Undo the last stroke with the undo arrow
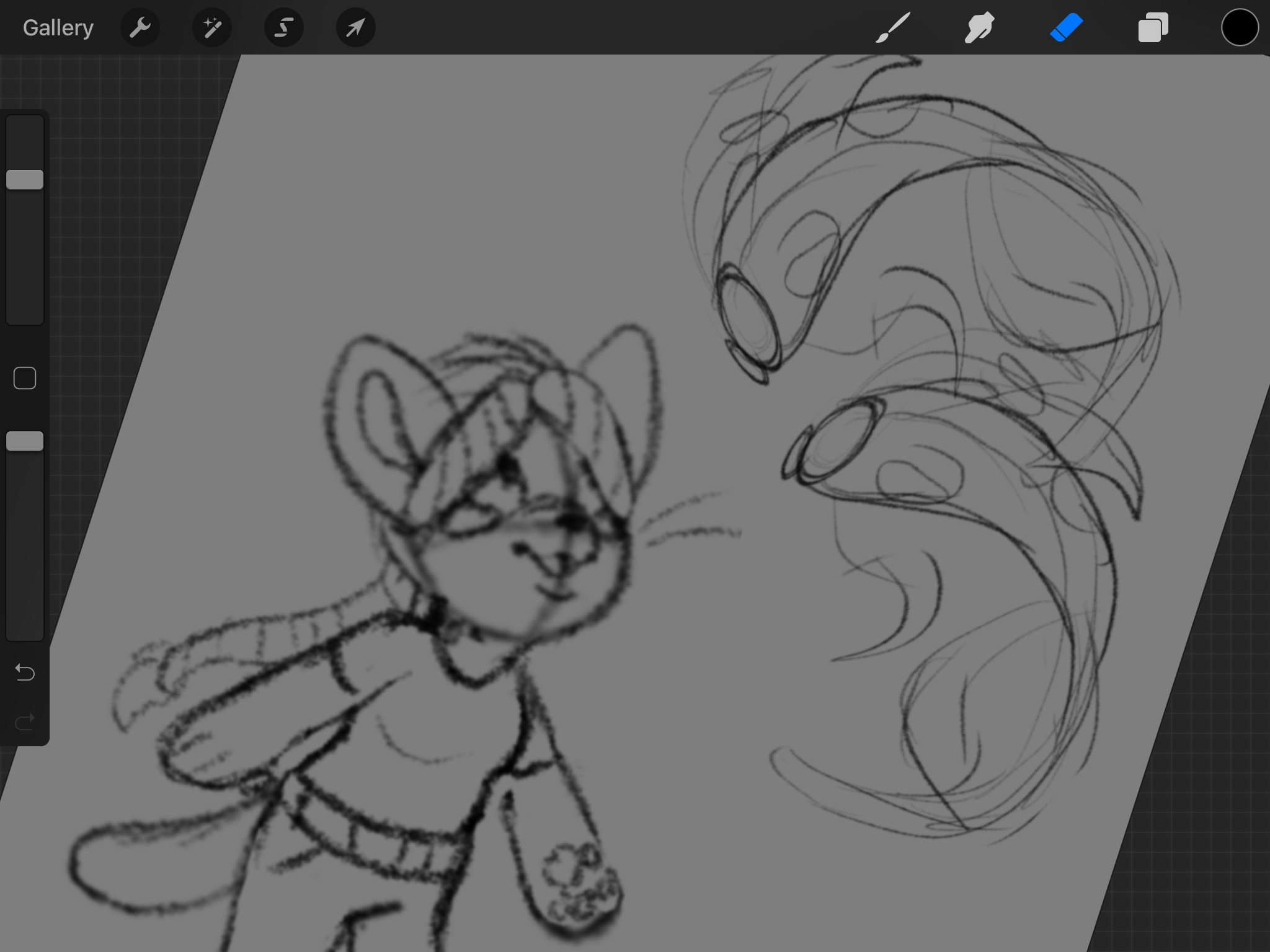Image resolution: width=1270 pixels, height=952 pixels. [x=25, y=672]
